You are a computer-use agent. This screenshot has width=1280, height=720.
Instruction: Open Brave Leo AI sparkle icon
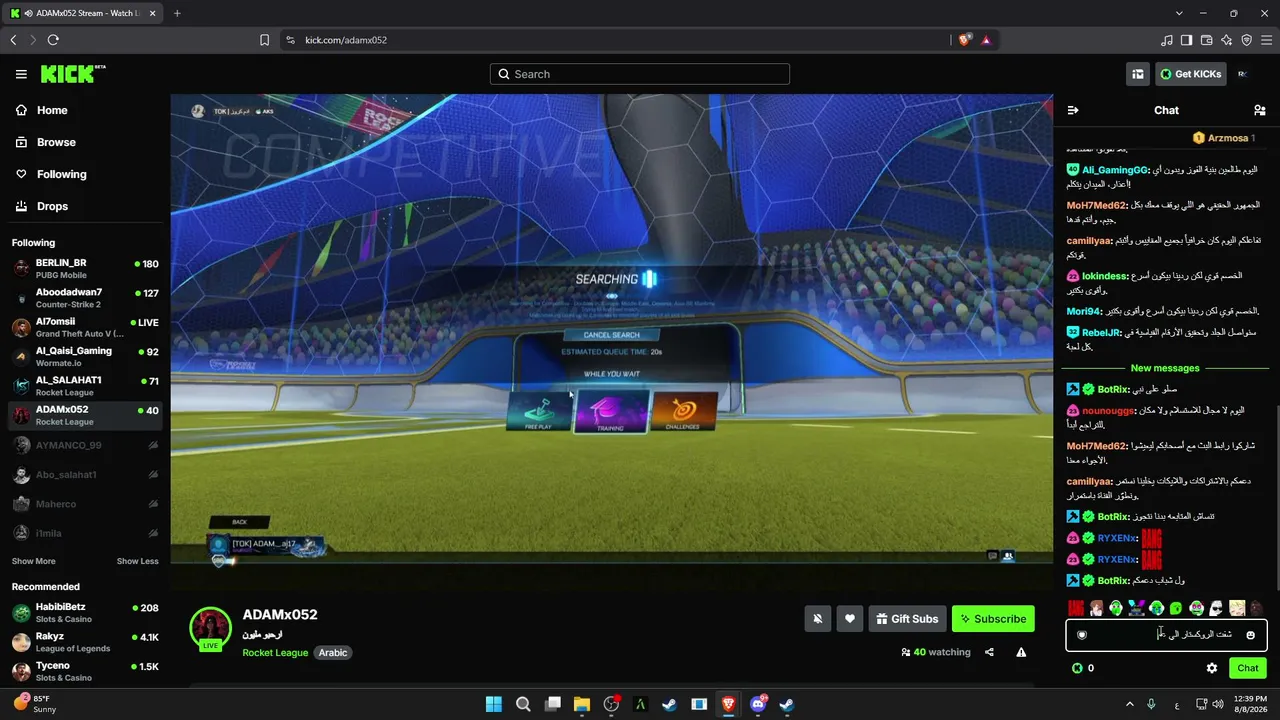1226,40
